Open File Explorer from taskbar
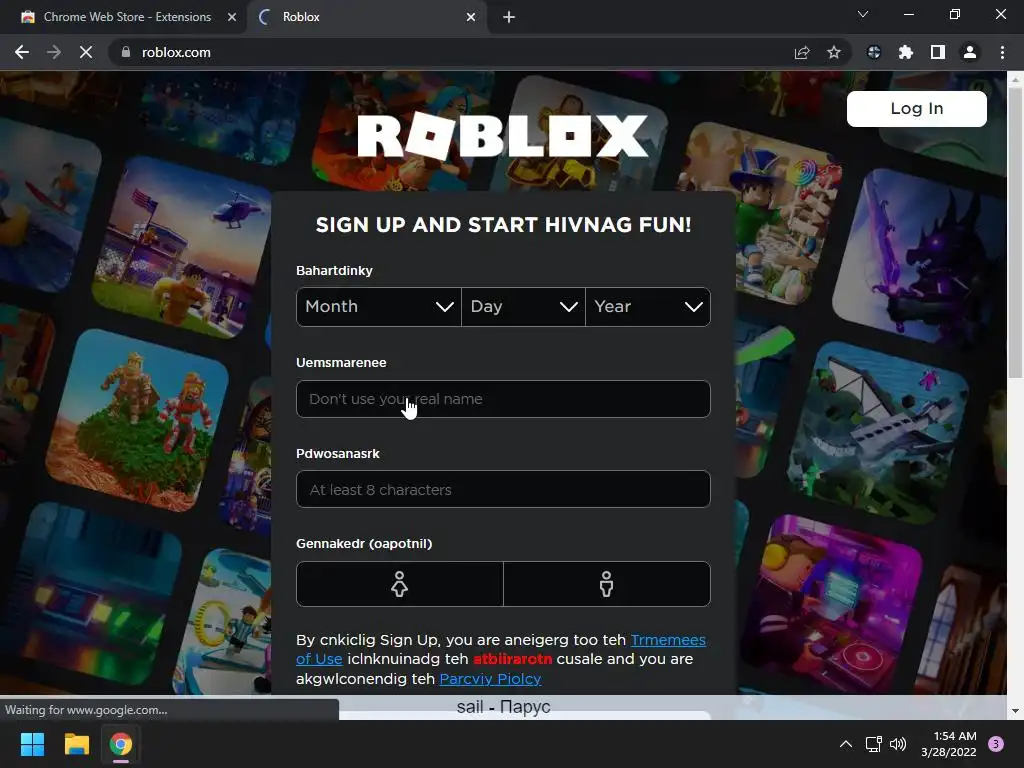The width and height of the screenshot is (1024, 768). (x=76, y=744)
